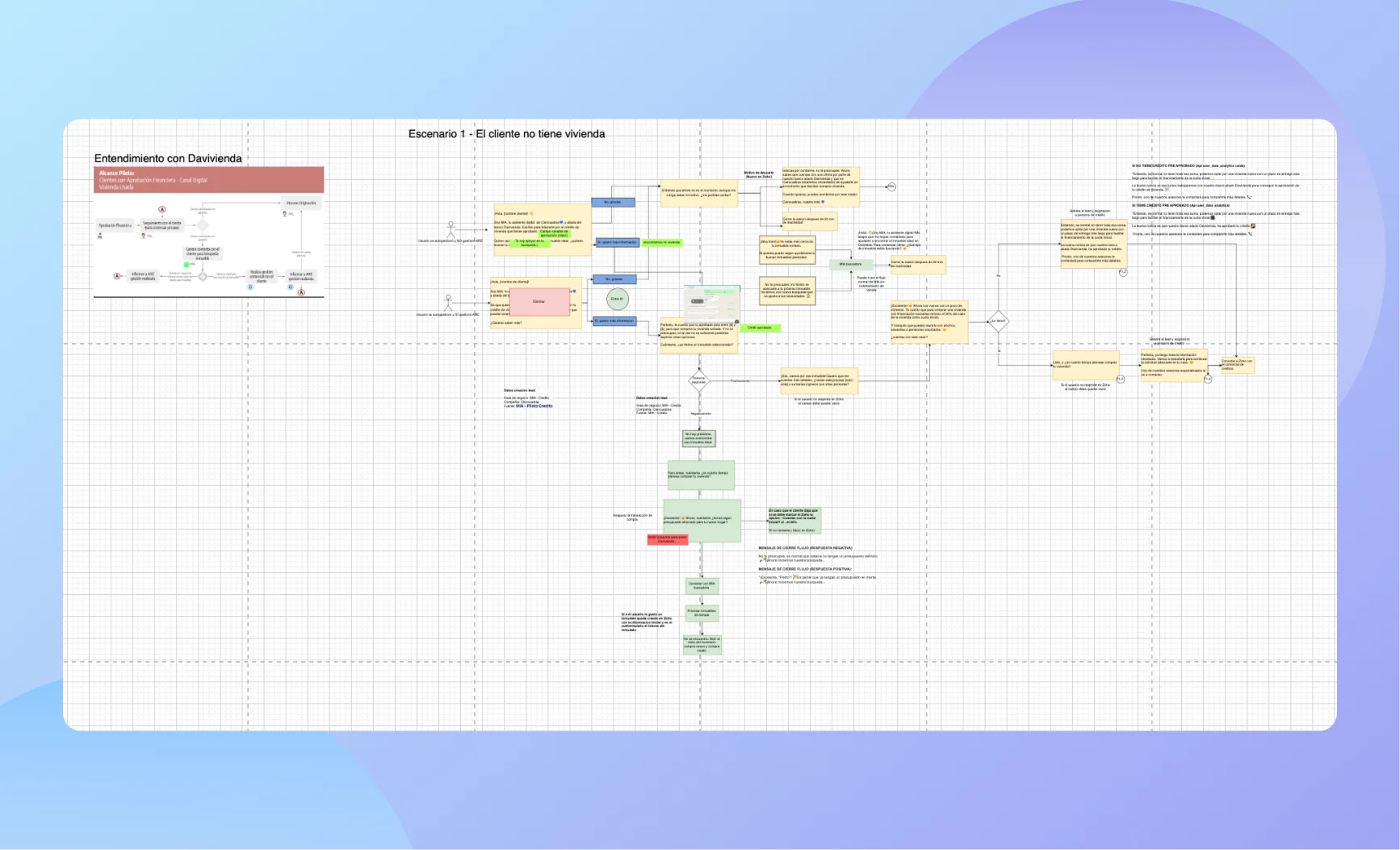Select the "Perfecto, te cuento que tu aprobado" box
Image resolution: width=1400 pixels, height=850 pixels.
[x=698, y=335]
